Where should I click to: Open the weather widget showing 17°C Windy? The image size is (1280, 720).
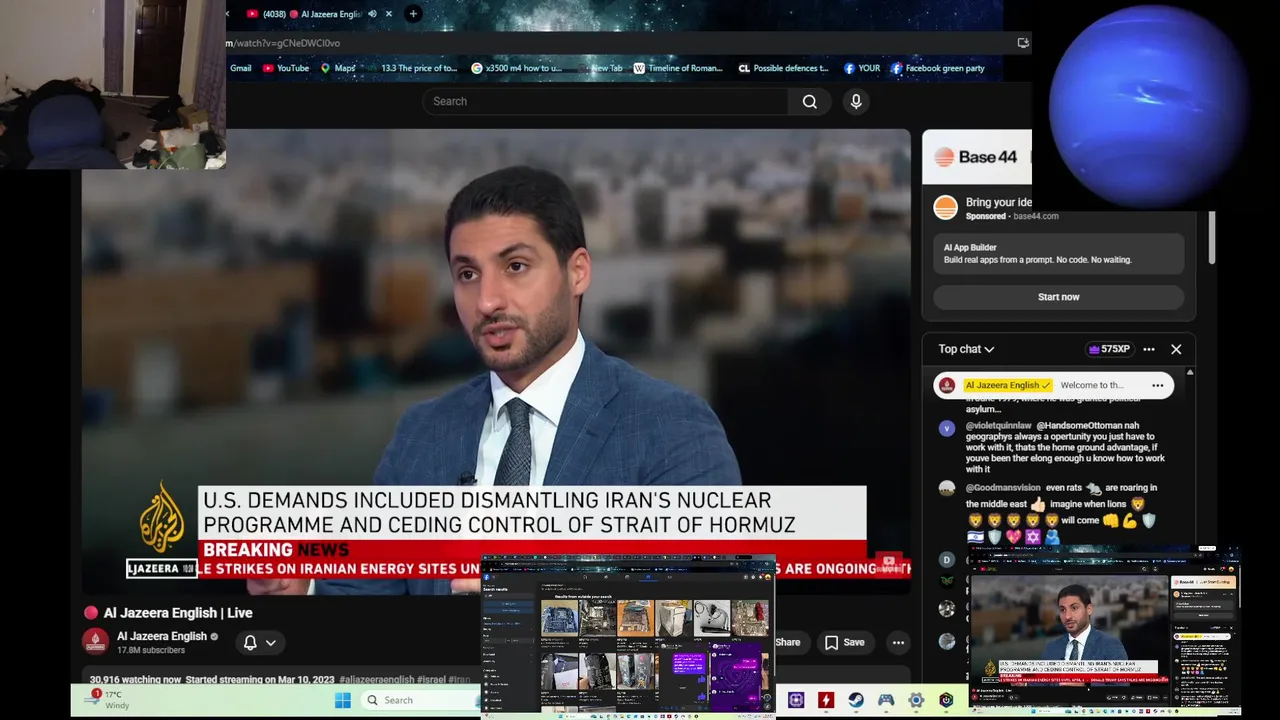[x=108, y=699]
